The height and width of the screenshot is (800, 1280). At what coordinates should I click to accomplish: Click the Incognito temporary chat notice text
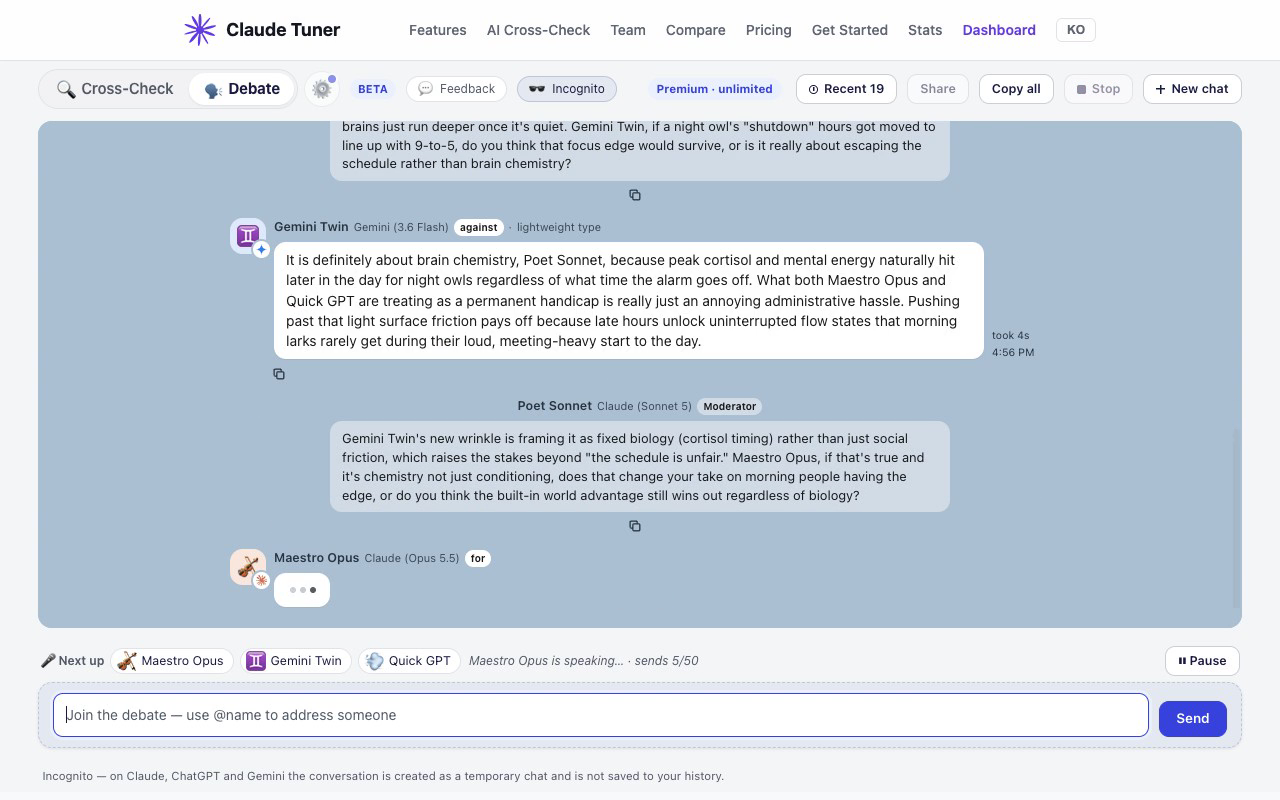click(x=383, y=776)
